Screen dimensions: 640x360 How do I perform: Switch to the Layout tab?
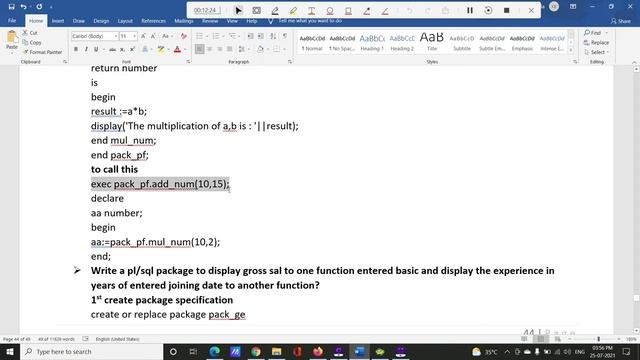[x=125, y=20]
